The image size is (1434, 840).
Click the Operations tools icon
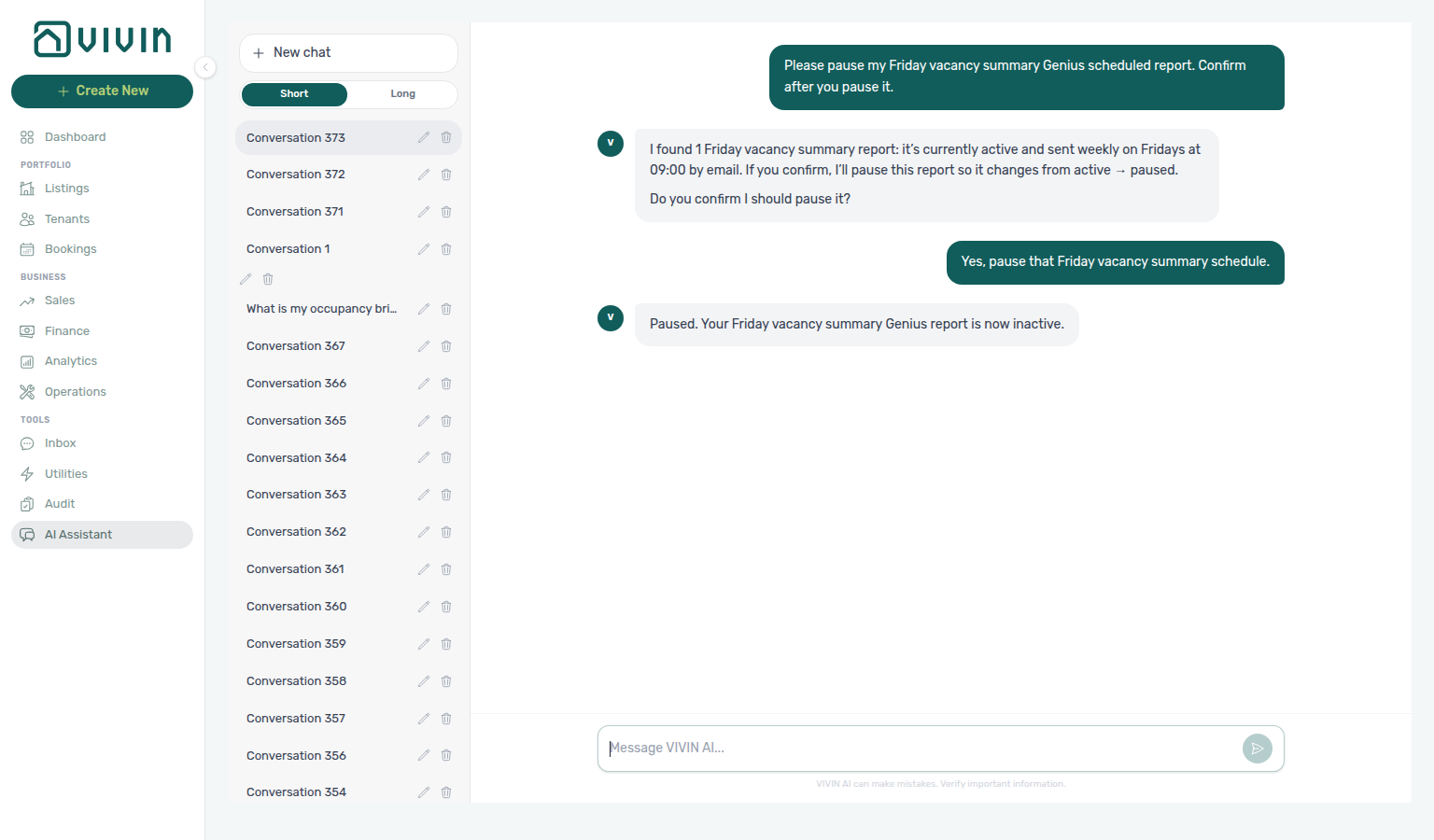pyautogui.click(x=27, y=392)
